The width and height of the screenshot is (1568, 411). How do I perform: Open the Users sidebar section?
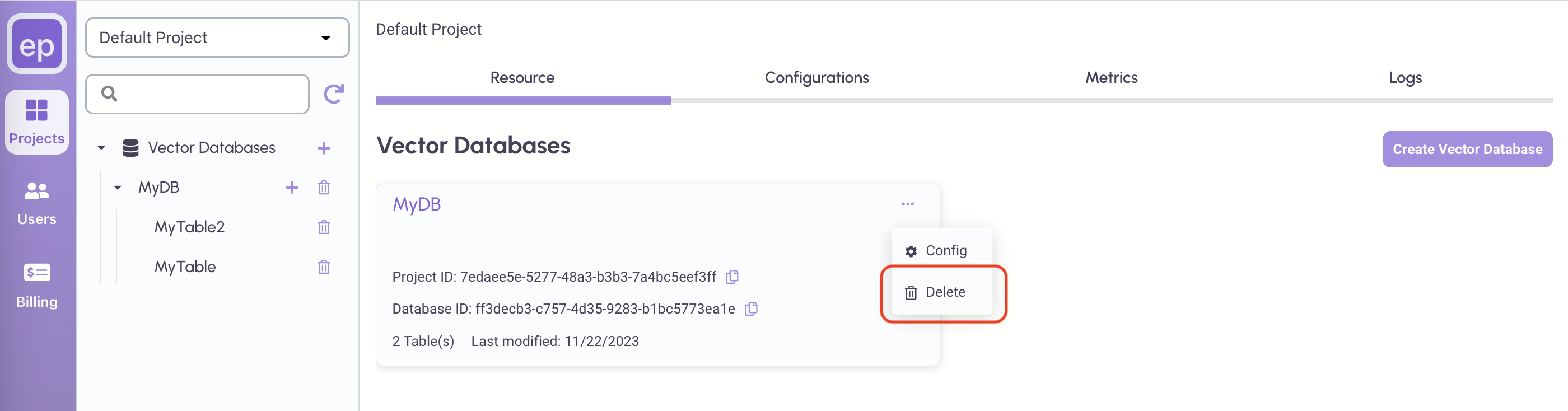tap(36, 203)
